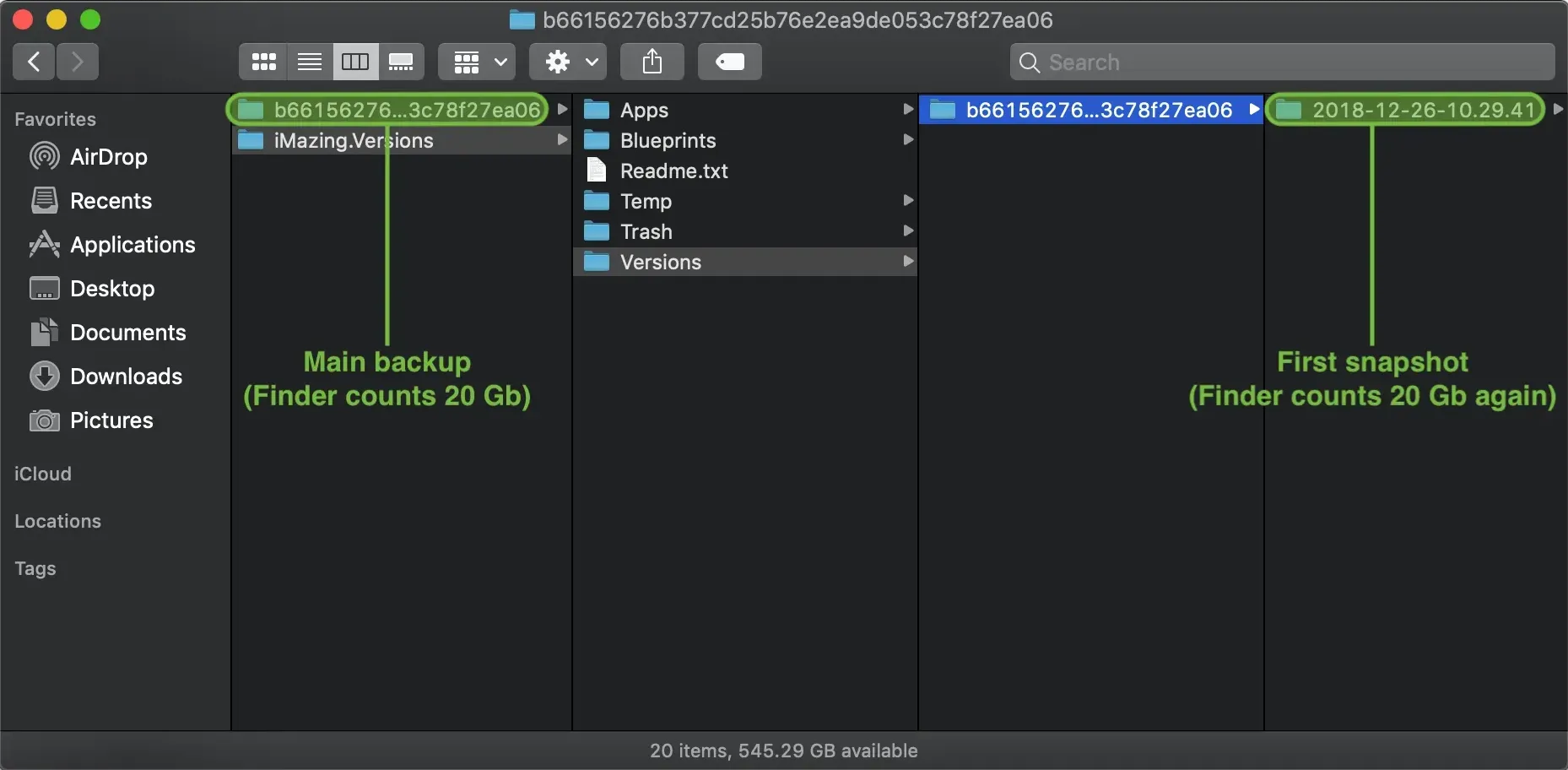Expand the Trash folder chevron
Screen dimensions: 1568x770
pyautogui.click(x=906, y=230)
